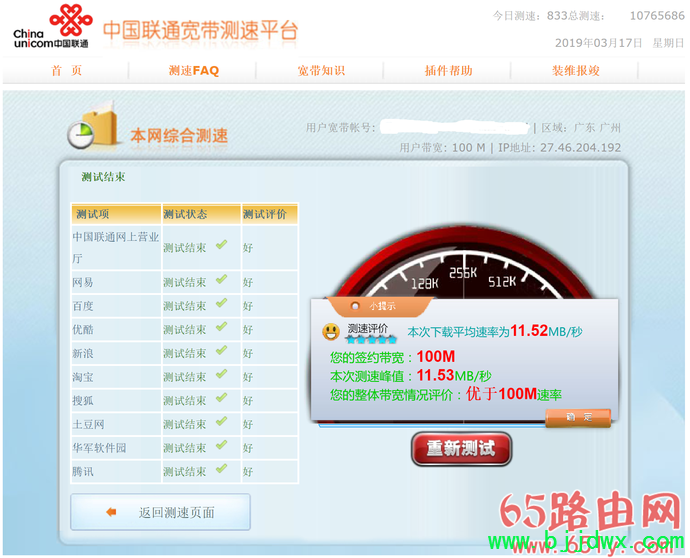This screenshot has width=690, height=558.
Task: Open the 测速FAQ menu item
Action: coord(194,70)
